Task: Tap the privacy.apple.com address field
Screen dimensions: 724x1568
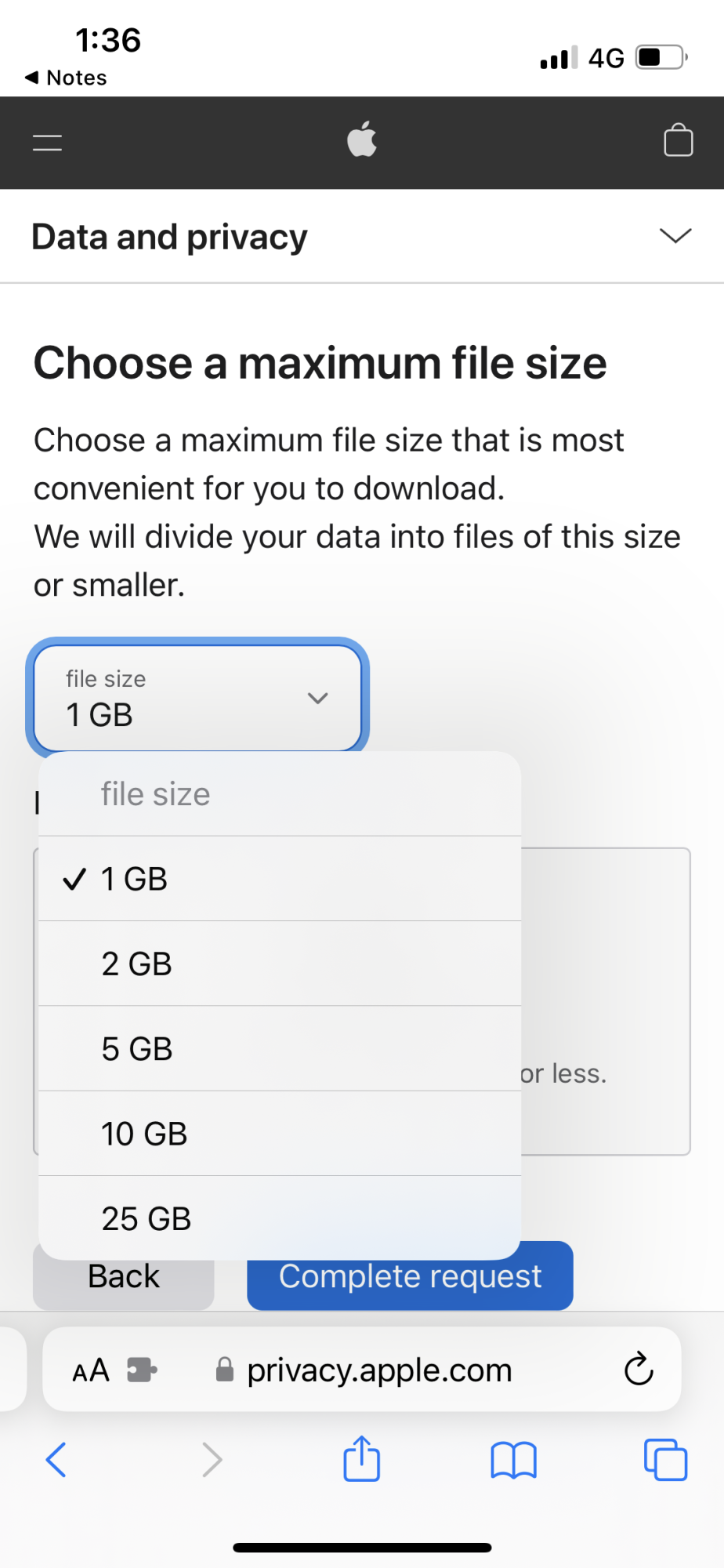Action: click(379, 1370)
